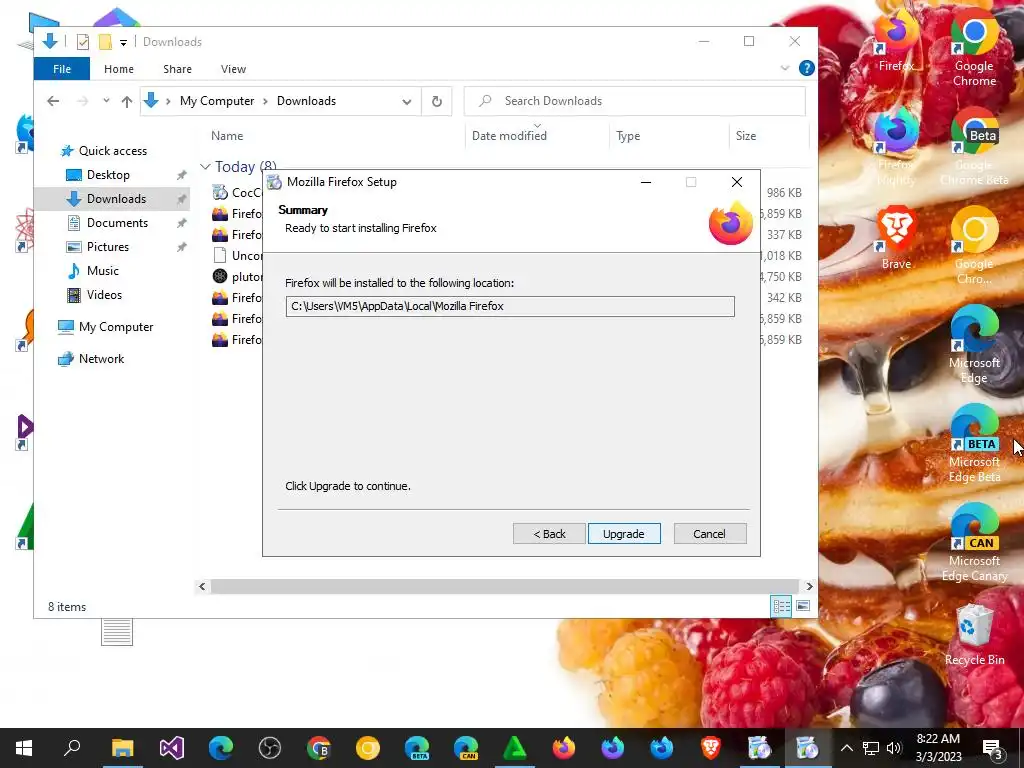Switch to large icons view layout

(803, 606)
